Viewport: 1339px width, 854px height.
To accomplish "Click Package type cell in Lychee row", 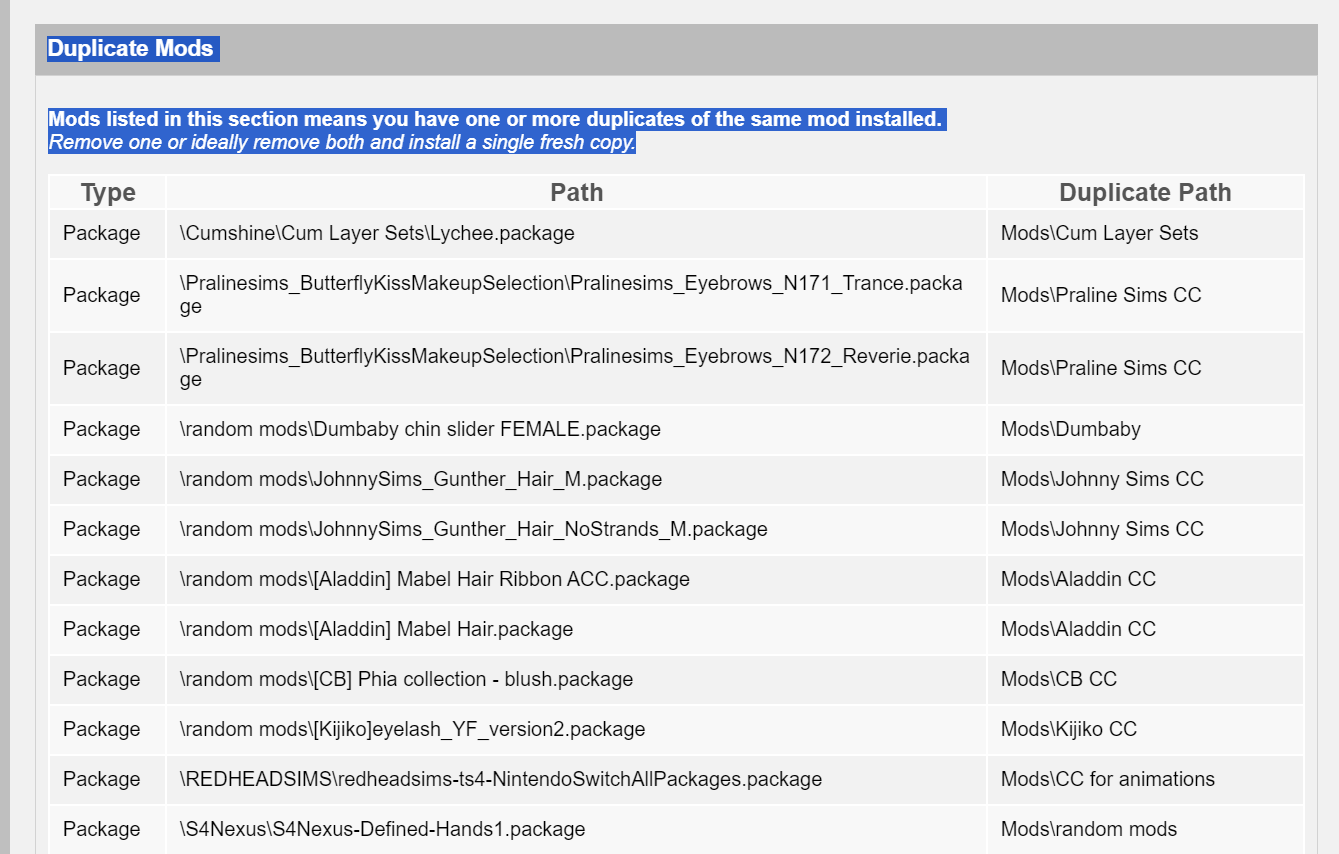I will pyautogui.click(x=108, y=233).
